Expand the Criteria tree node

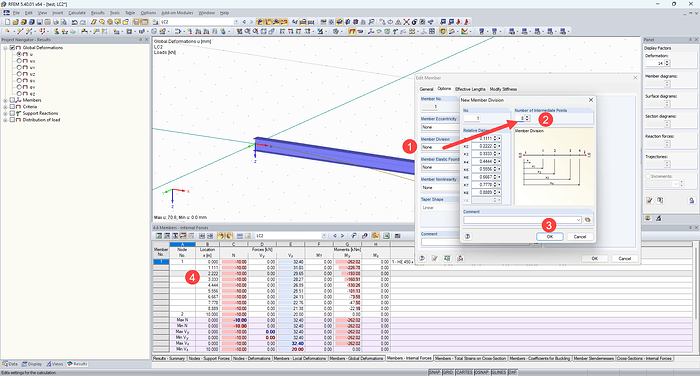point(5,107)
